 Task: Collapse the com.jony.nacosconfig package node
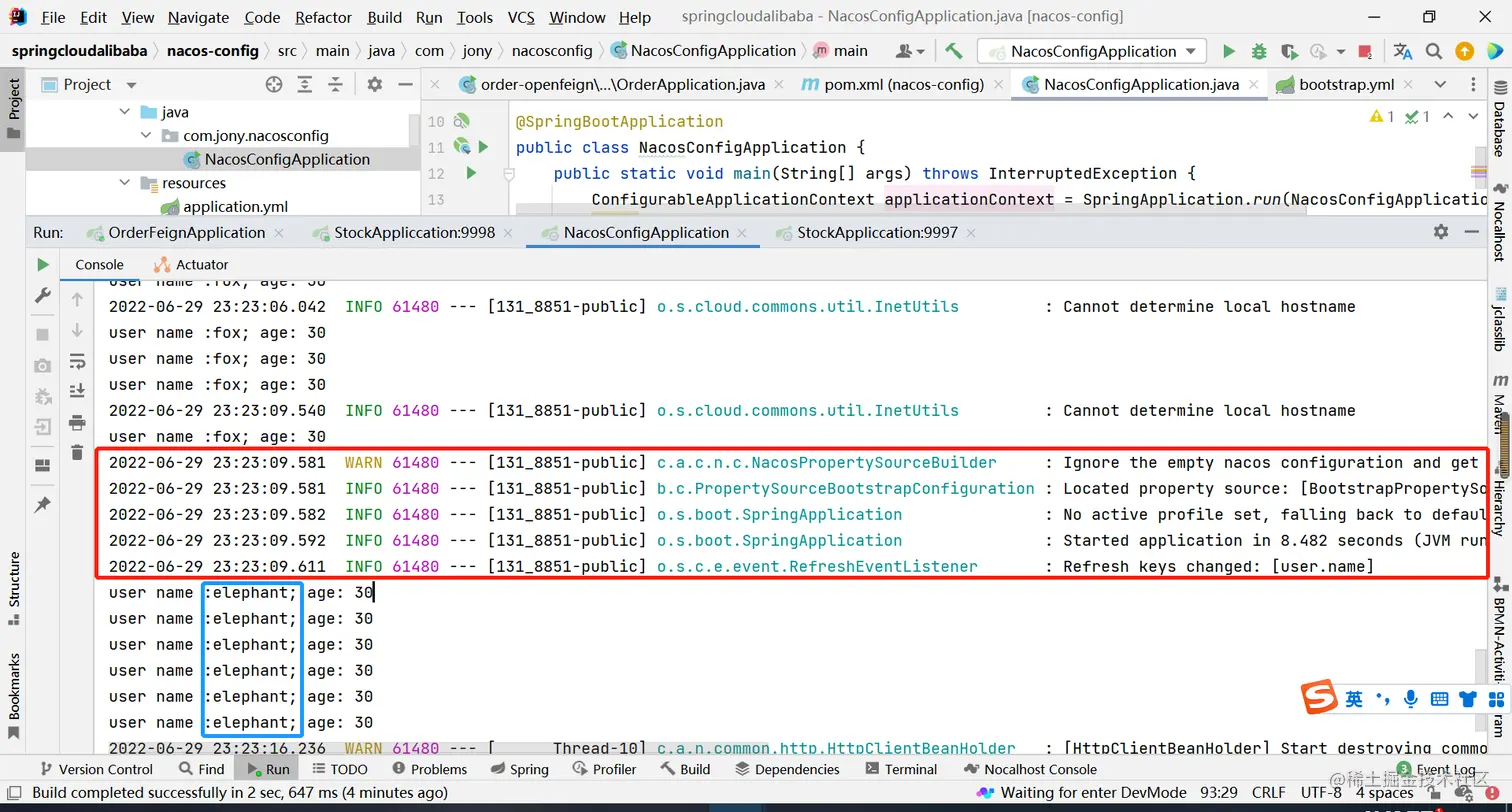[x=147, y=136]
